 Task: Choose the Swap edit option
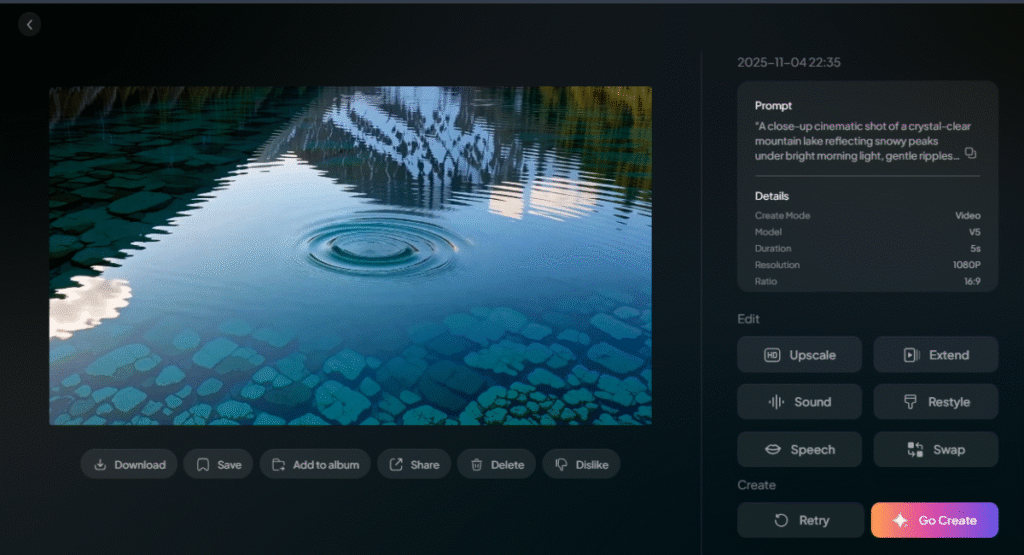[x=935, y=450]
